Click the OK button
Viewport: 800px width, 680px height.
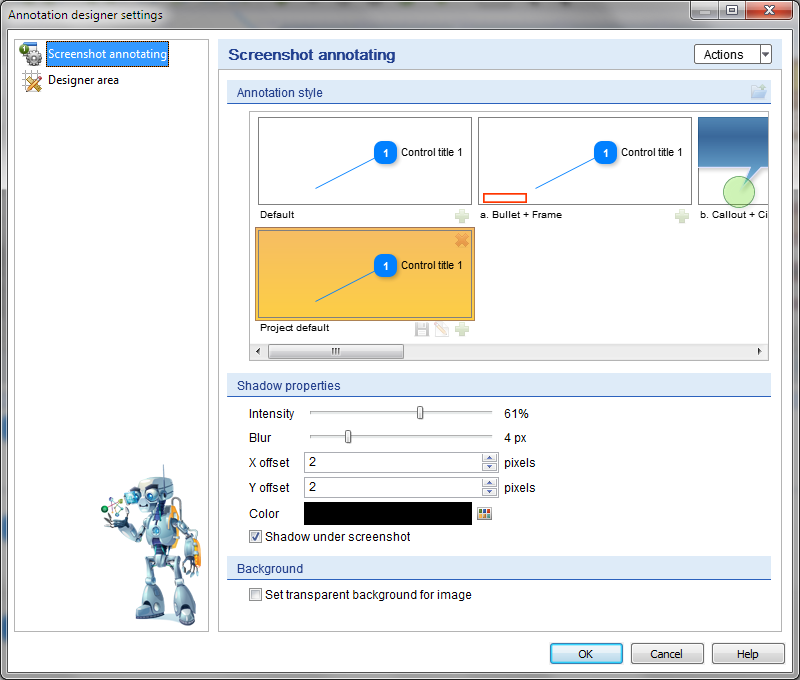(586, 654)
